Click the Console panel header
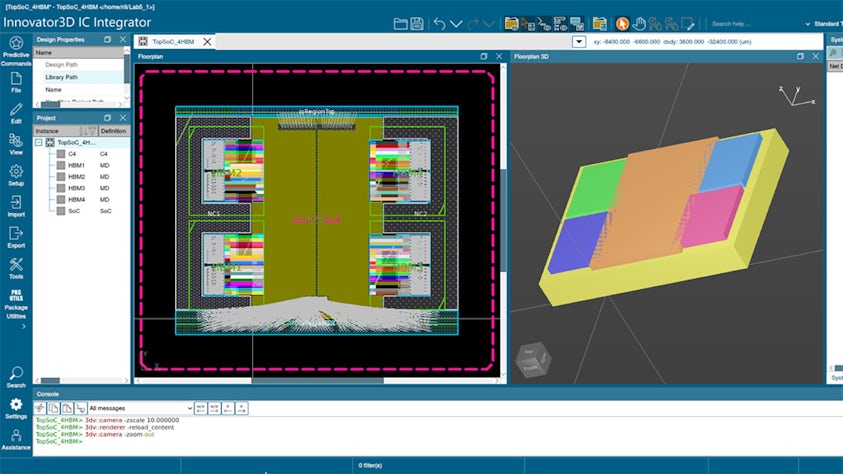The image size is (843, 474). (x=48, y=394)
